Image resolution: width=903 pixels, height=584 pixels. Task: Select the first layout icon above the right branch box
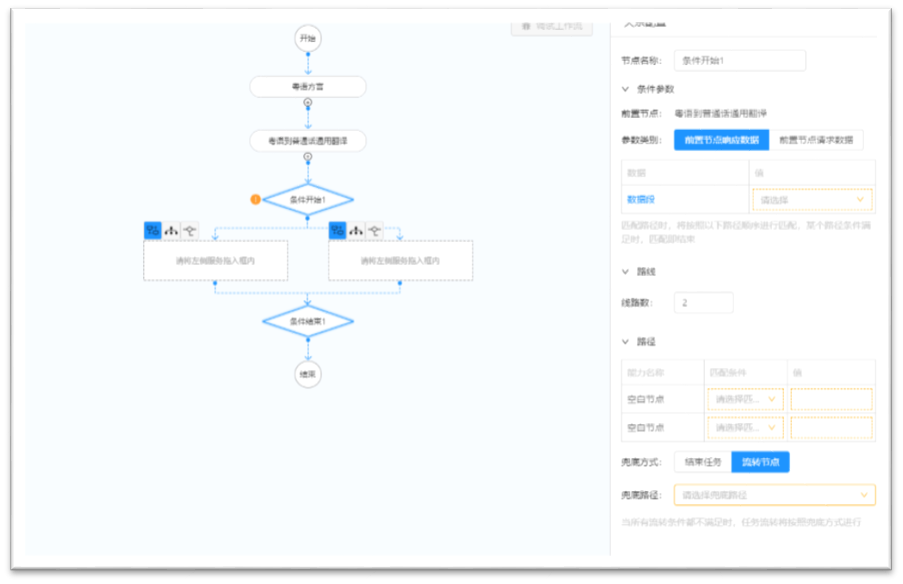tap(337, 231)
